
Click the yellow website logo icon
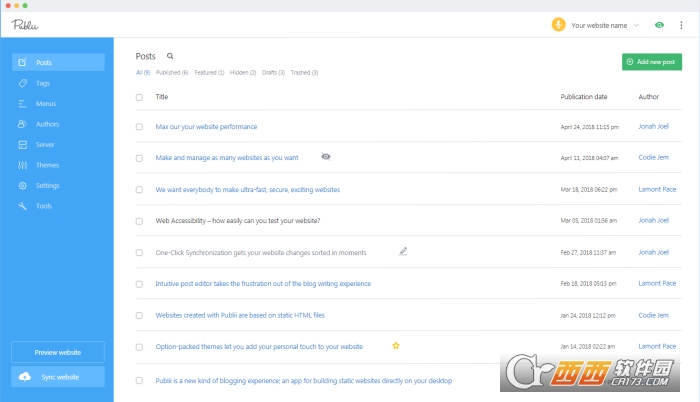click(x=558, y=25)
